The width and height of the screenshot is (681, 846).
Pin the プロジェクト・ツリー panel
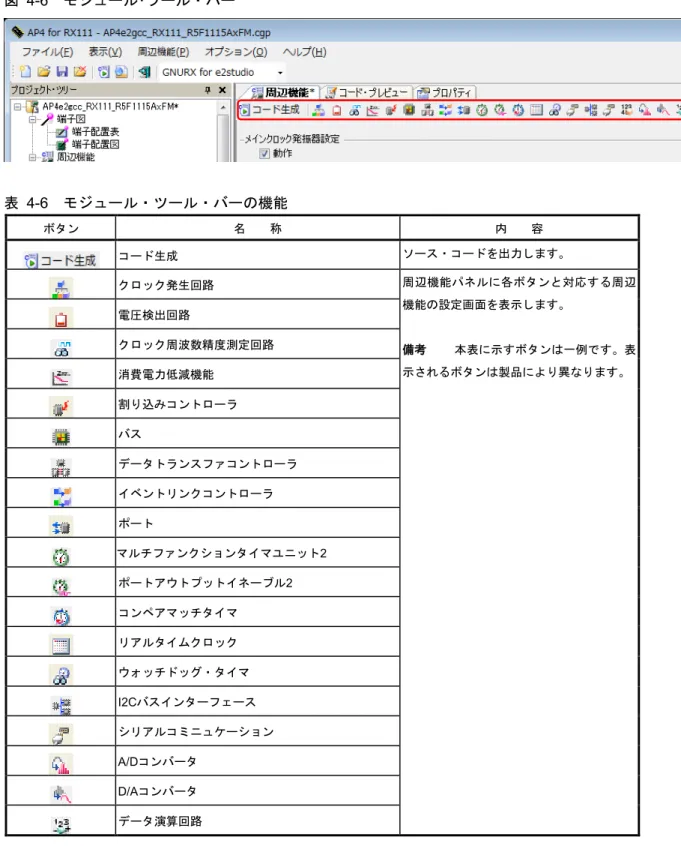tap(208, 90)
